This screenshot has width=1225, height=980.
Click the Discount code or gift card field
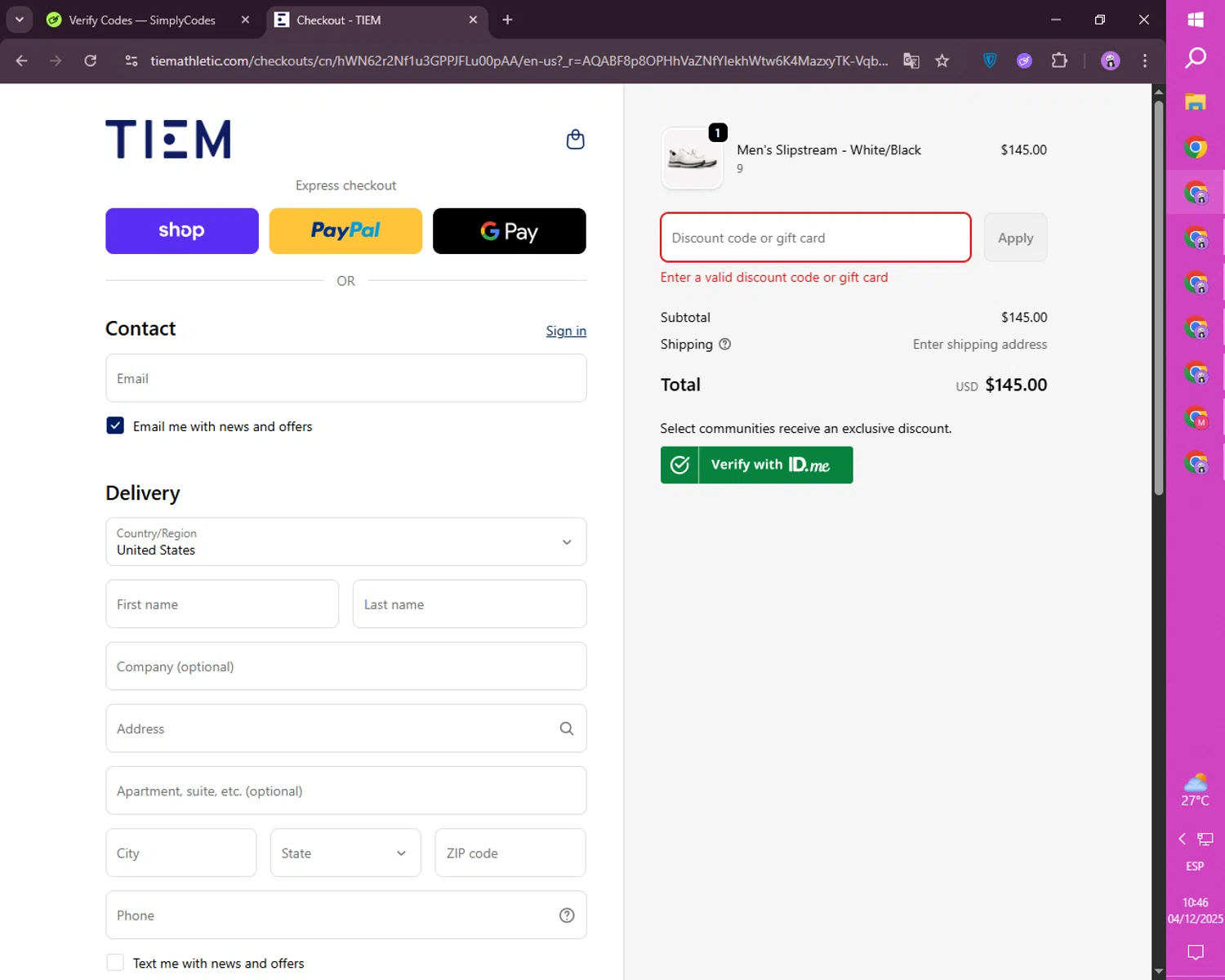pyautogui.click(x=815, y=238)
